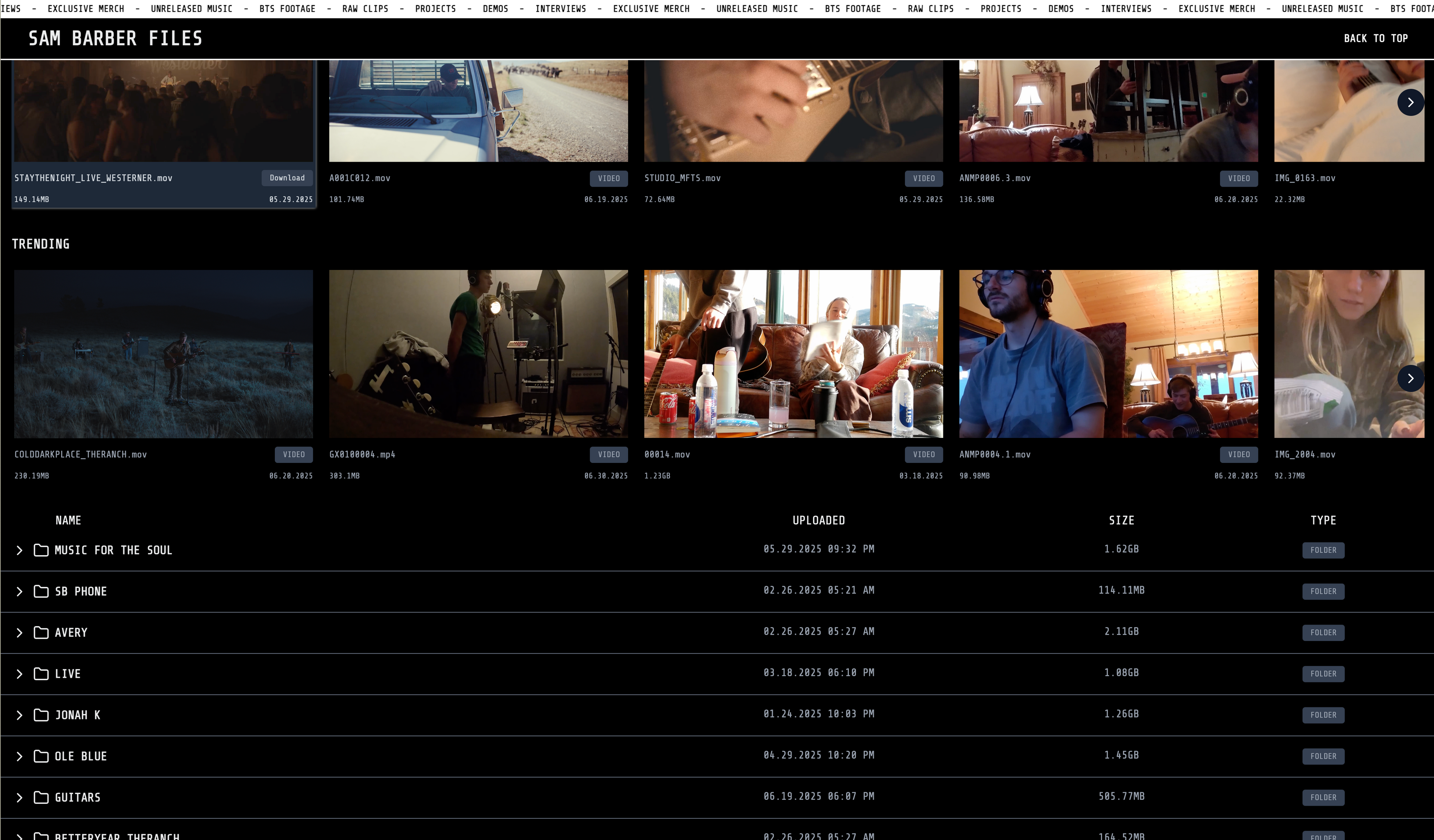The width and height of the screenshot is (1434, 840).
Task: Click the JONAH K folder icon
Action: (x=41, y=715)
